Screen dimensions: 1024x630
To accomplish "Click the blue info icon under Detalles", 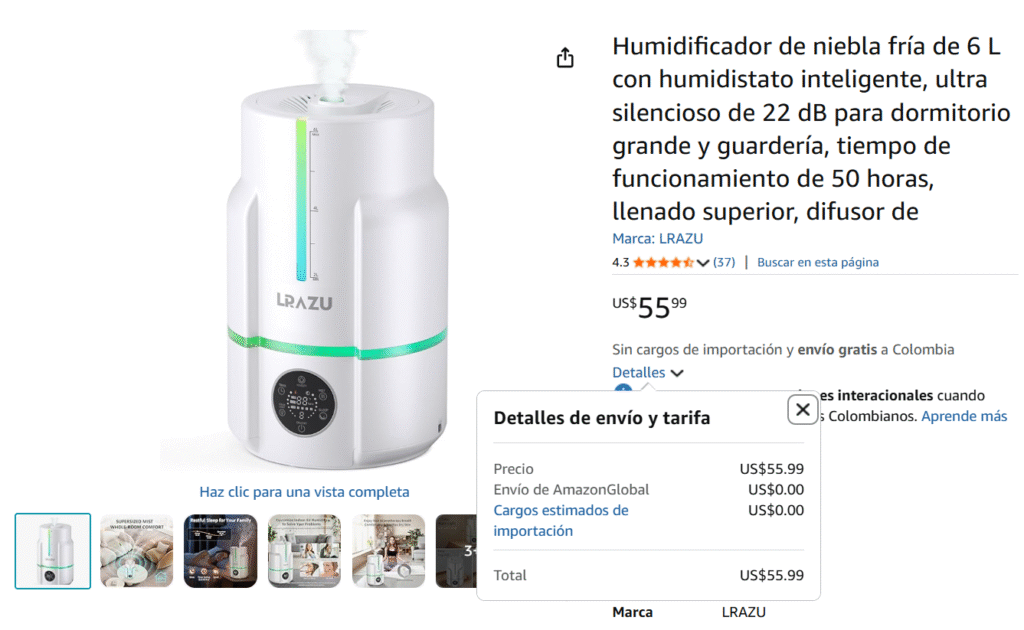I will pos(623,390).
